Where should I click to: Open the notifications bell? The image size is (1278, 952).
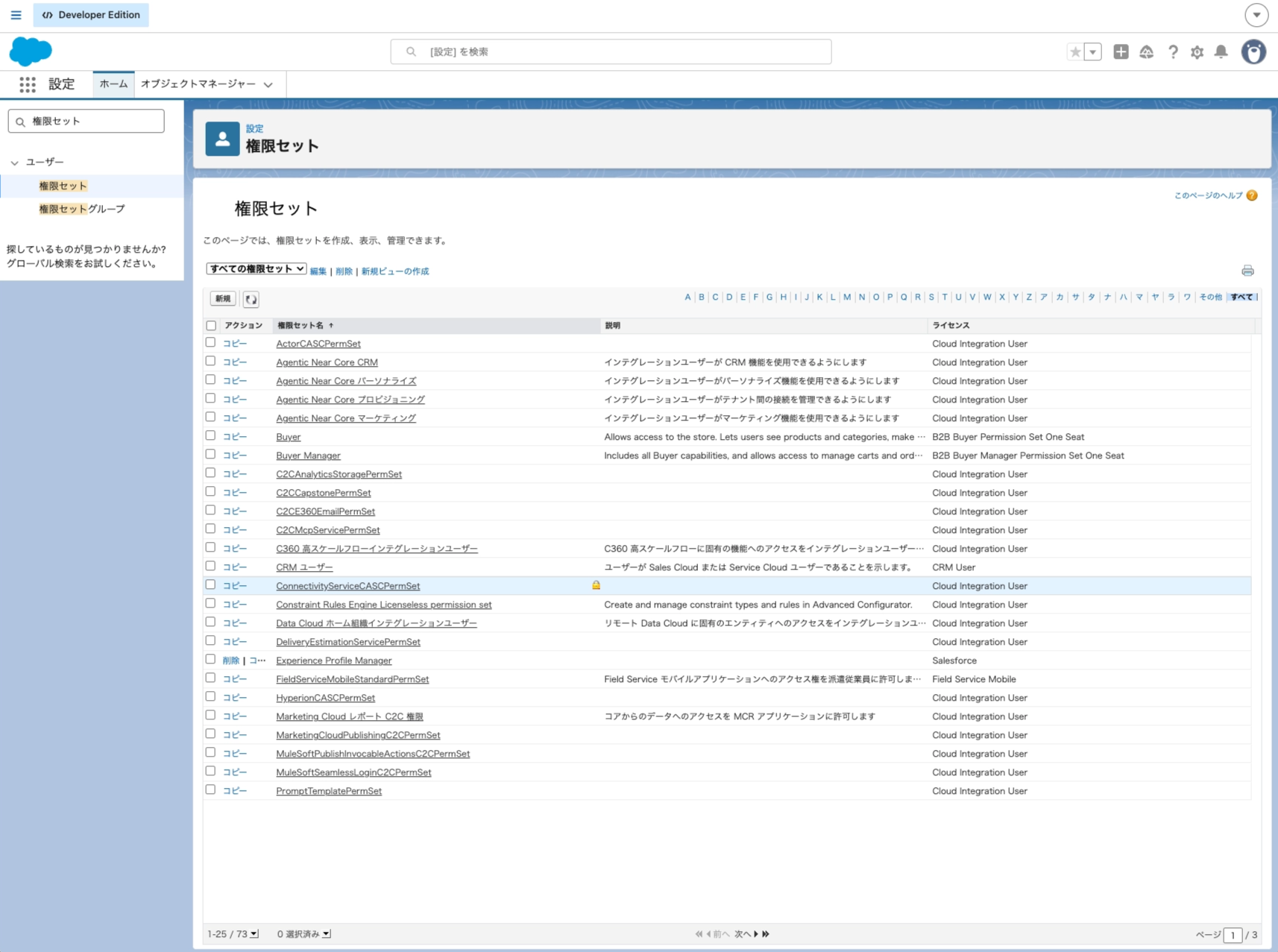1221,51
